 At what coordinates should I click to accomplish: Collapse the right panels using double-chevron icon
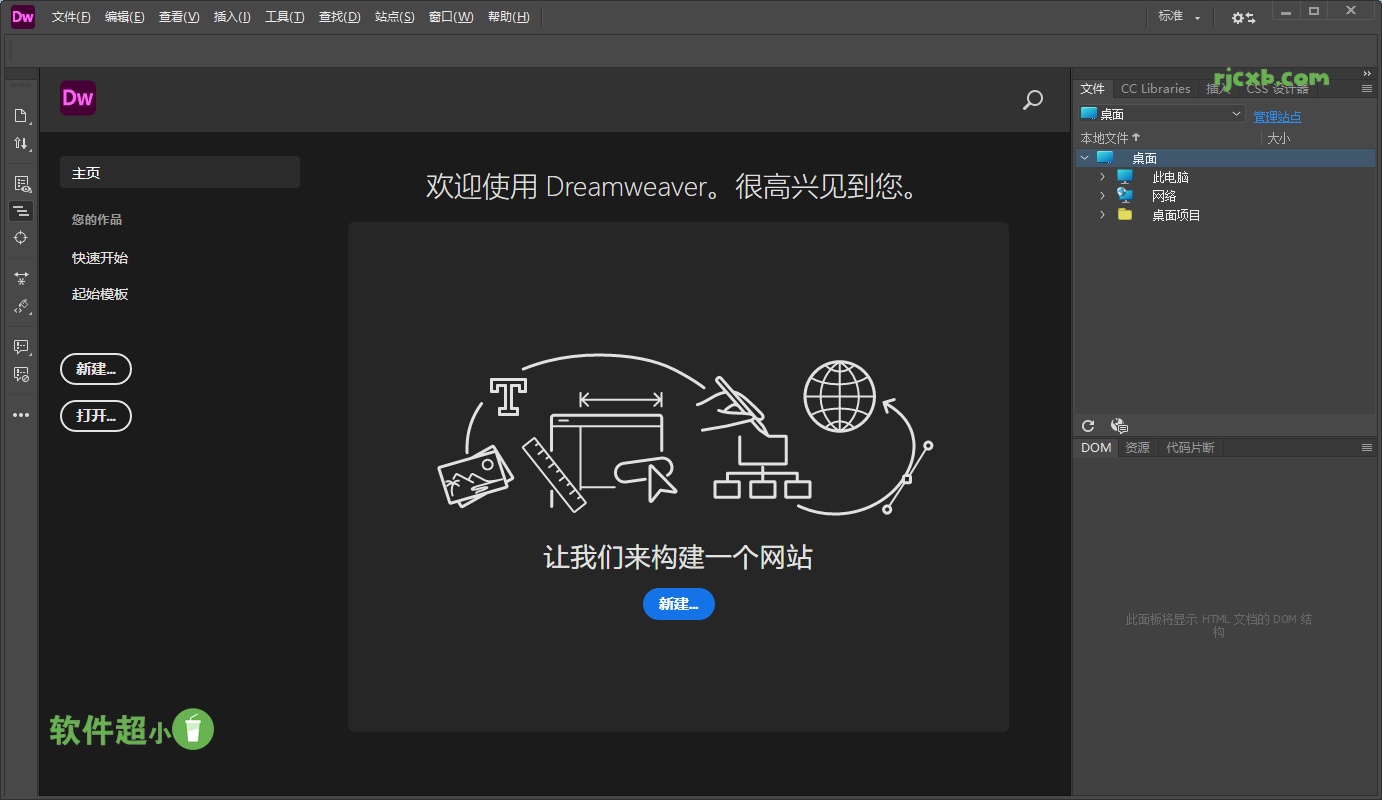(1366, 71)
